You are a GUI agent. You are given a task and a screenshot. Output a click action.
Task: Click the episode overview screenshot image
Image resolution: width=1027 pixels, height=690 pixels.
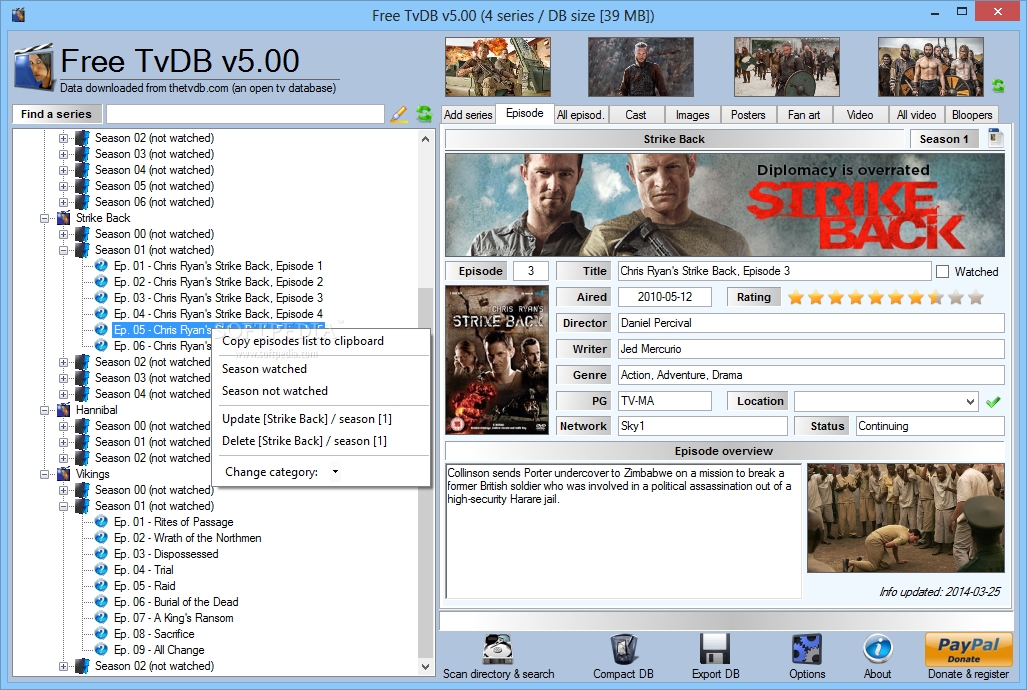pyautogui.click(x=906, y=518)
